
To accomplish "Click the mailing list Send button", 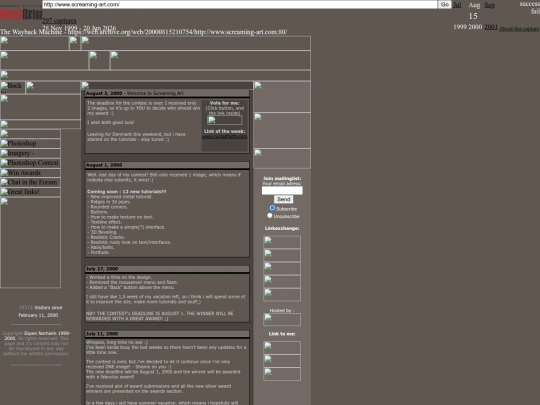I will [283, 199].
